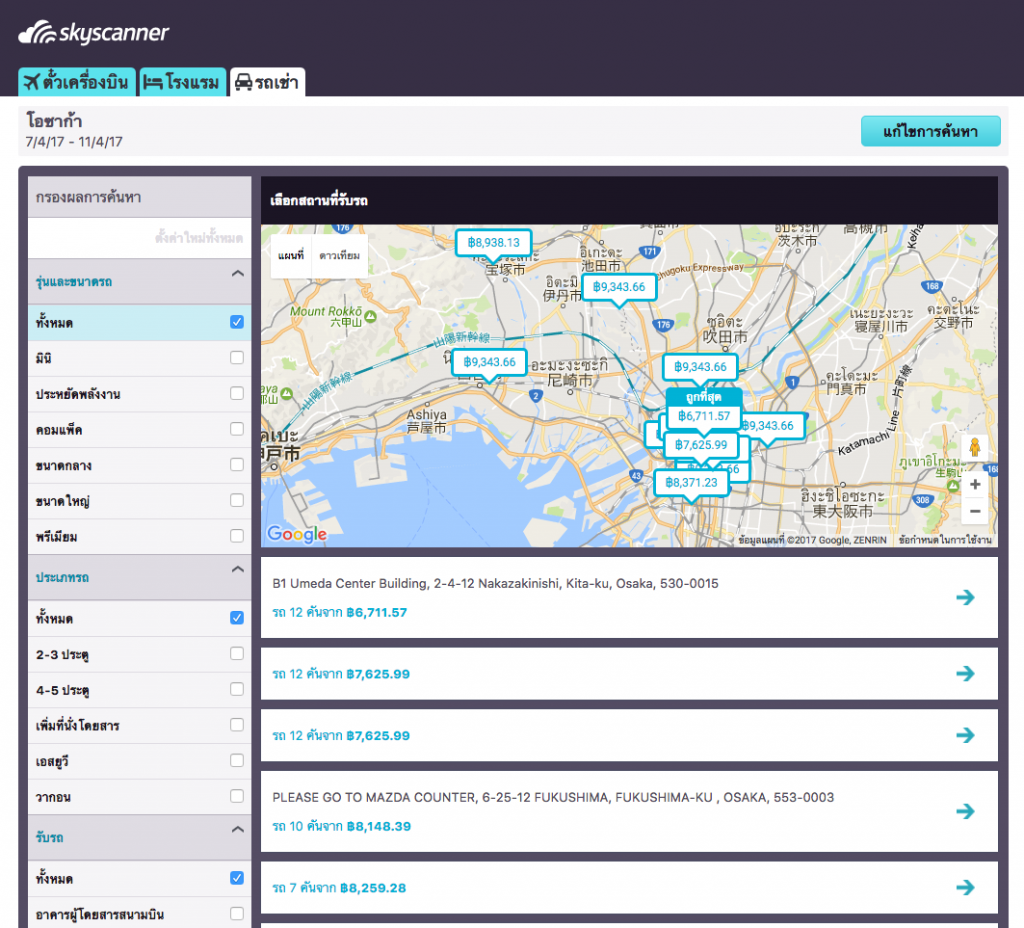Click arrow for Mazda Counter Fukushima listing
Viewport: 1024px width, 928px height.
965,811
